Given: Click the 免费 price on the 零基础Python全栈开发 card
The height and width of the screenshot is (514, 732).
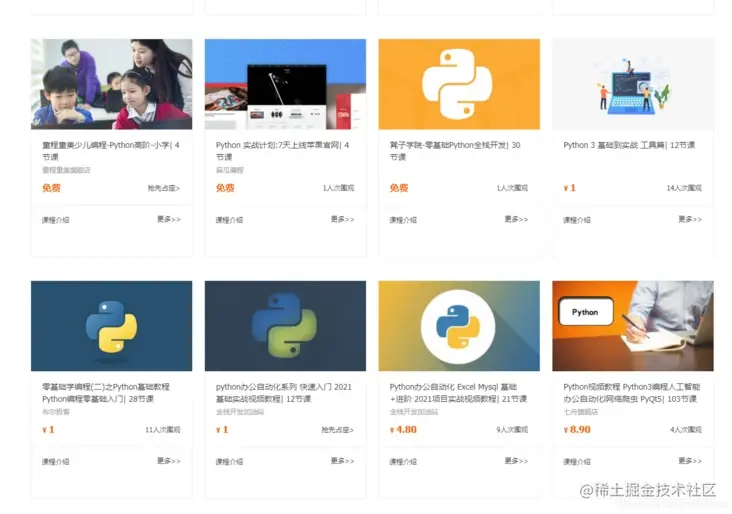Looking at the screenshot, I should (x=399, y=188).
